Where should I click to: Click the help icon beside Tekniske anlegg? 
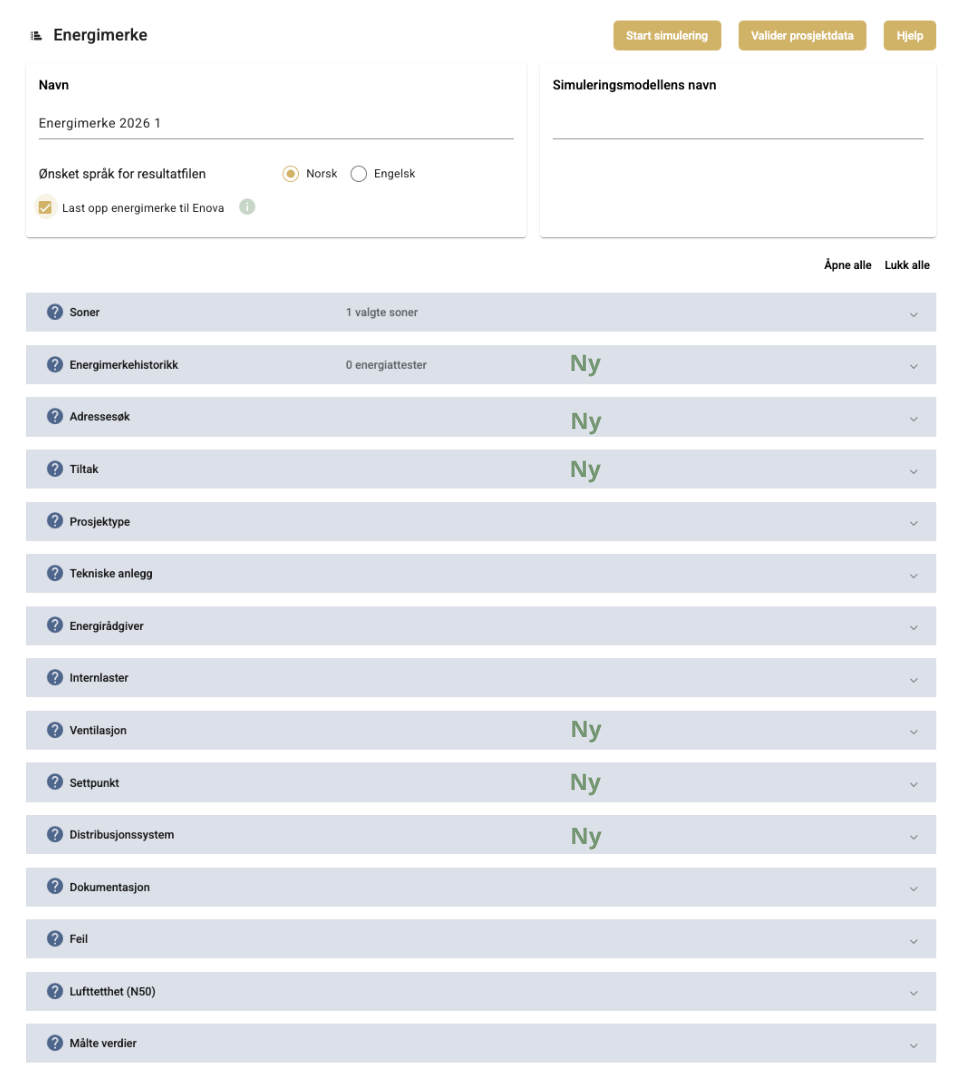pos(55,574)
